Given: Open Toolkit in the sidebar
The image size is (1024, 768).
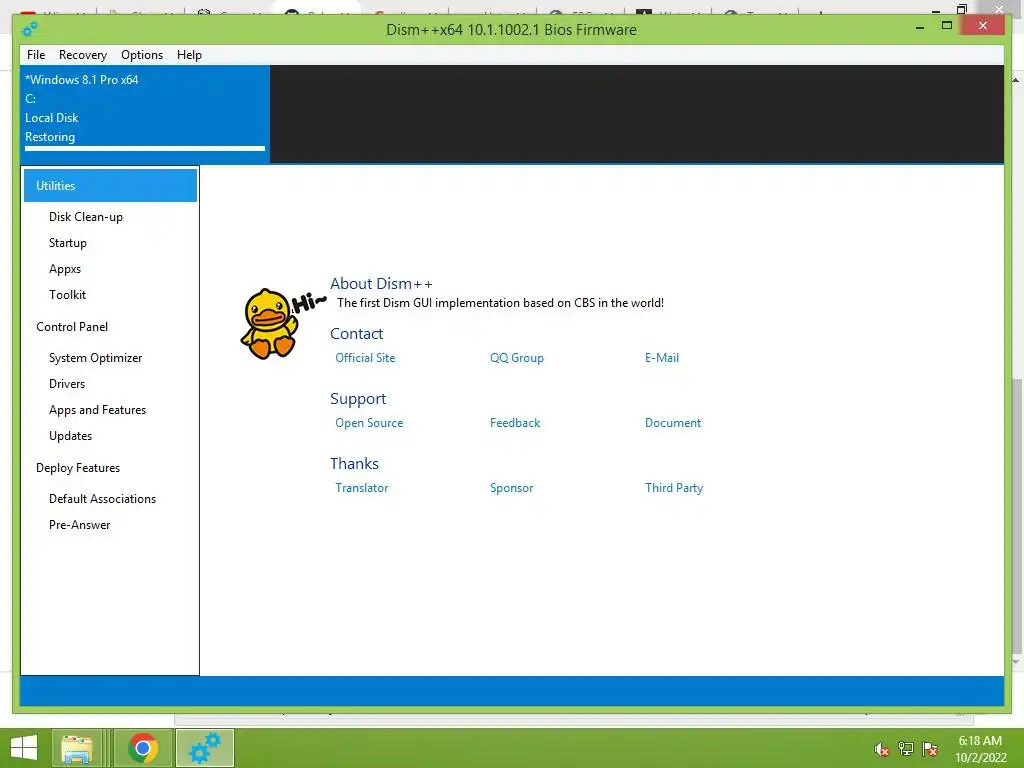Looking at the screenshot, I should pos(67,295).
